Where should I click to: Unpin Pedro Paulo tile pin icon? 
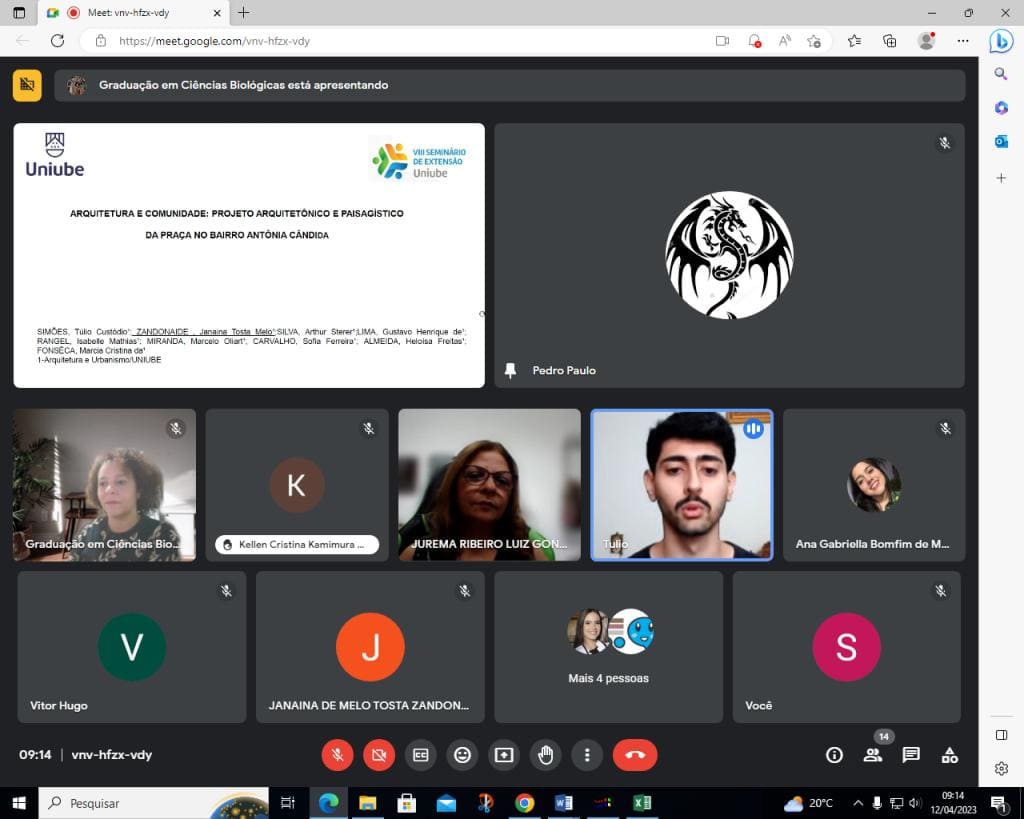(511, 370)
